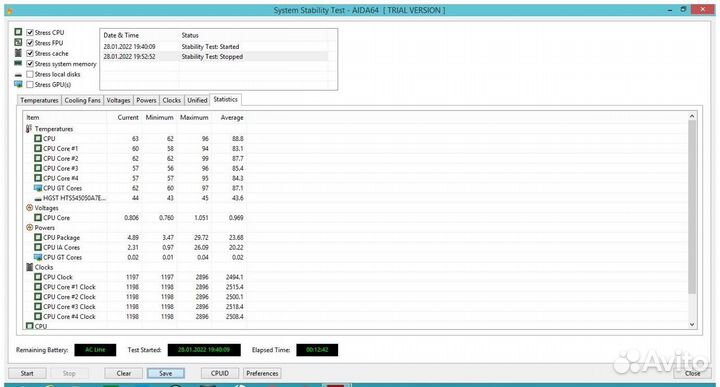
Task: Click the Save button
Action: pyautogui.click(x=166, y=373)
